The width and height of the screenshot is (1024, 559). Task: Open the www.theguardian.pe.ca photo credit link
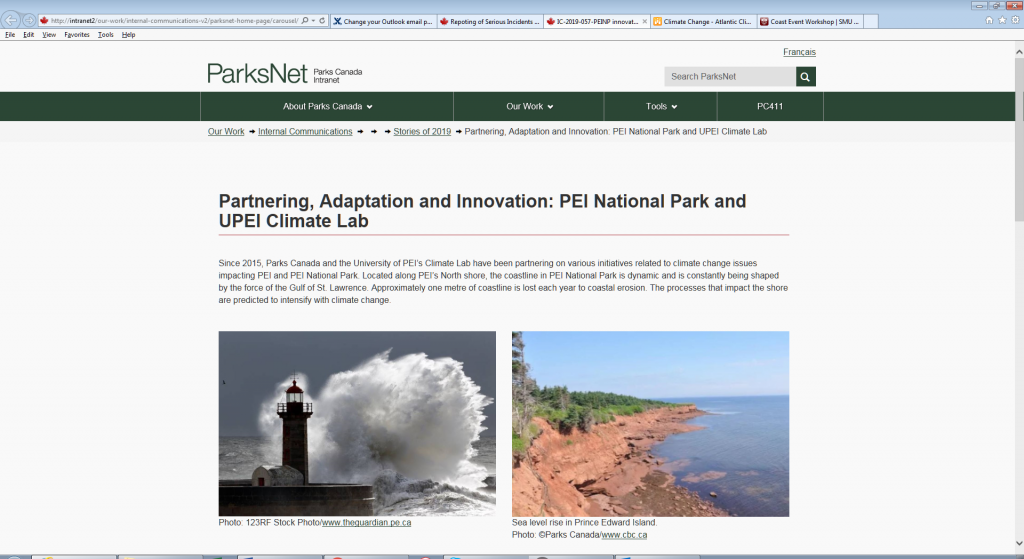366,522
